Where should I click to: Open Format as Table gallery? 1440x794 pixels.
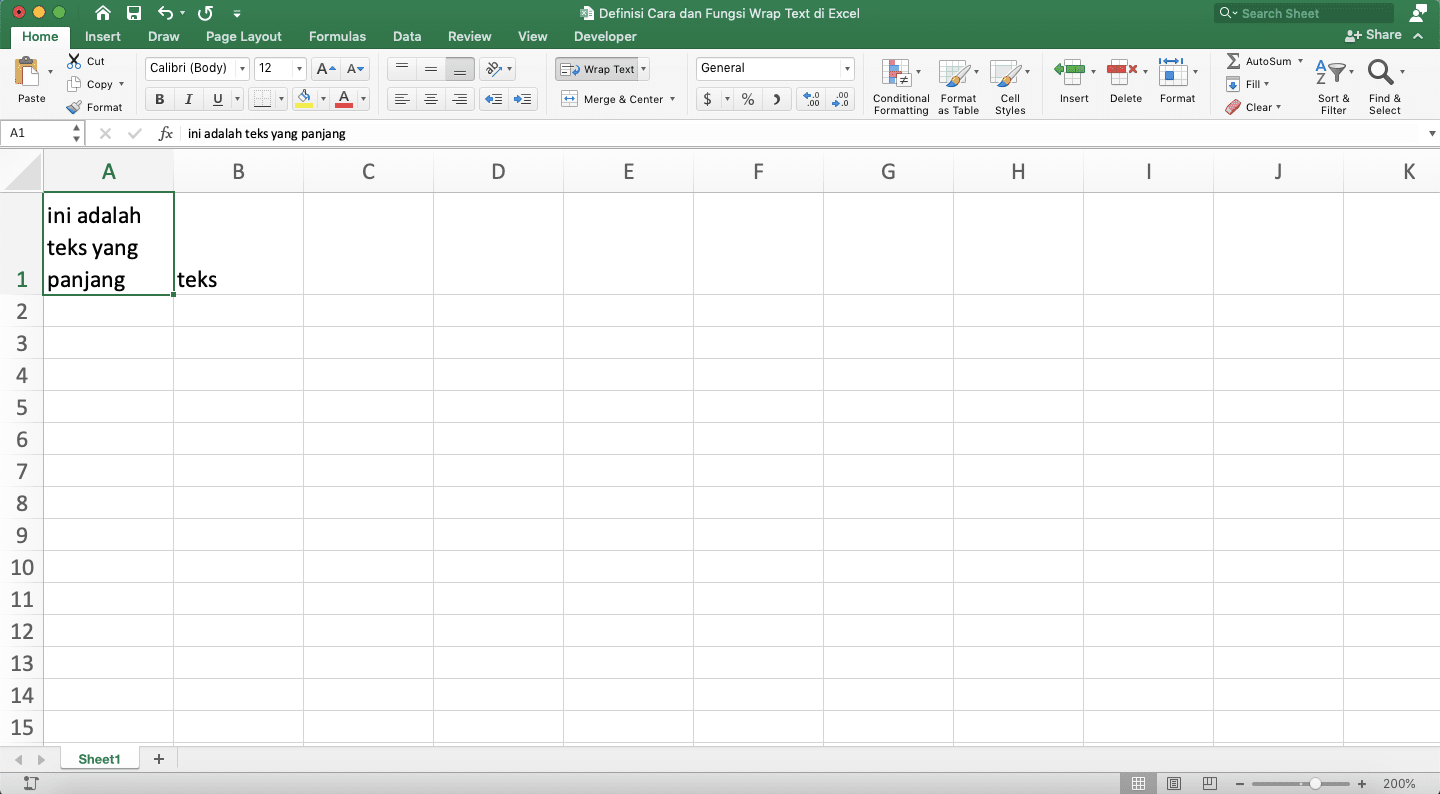(x=958, y=87)
